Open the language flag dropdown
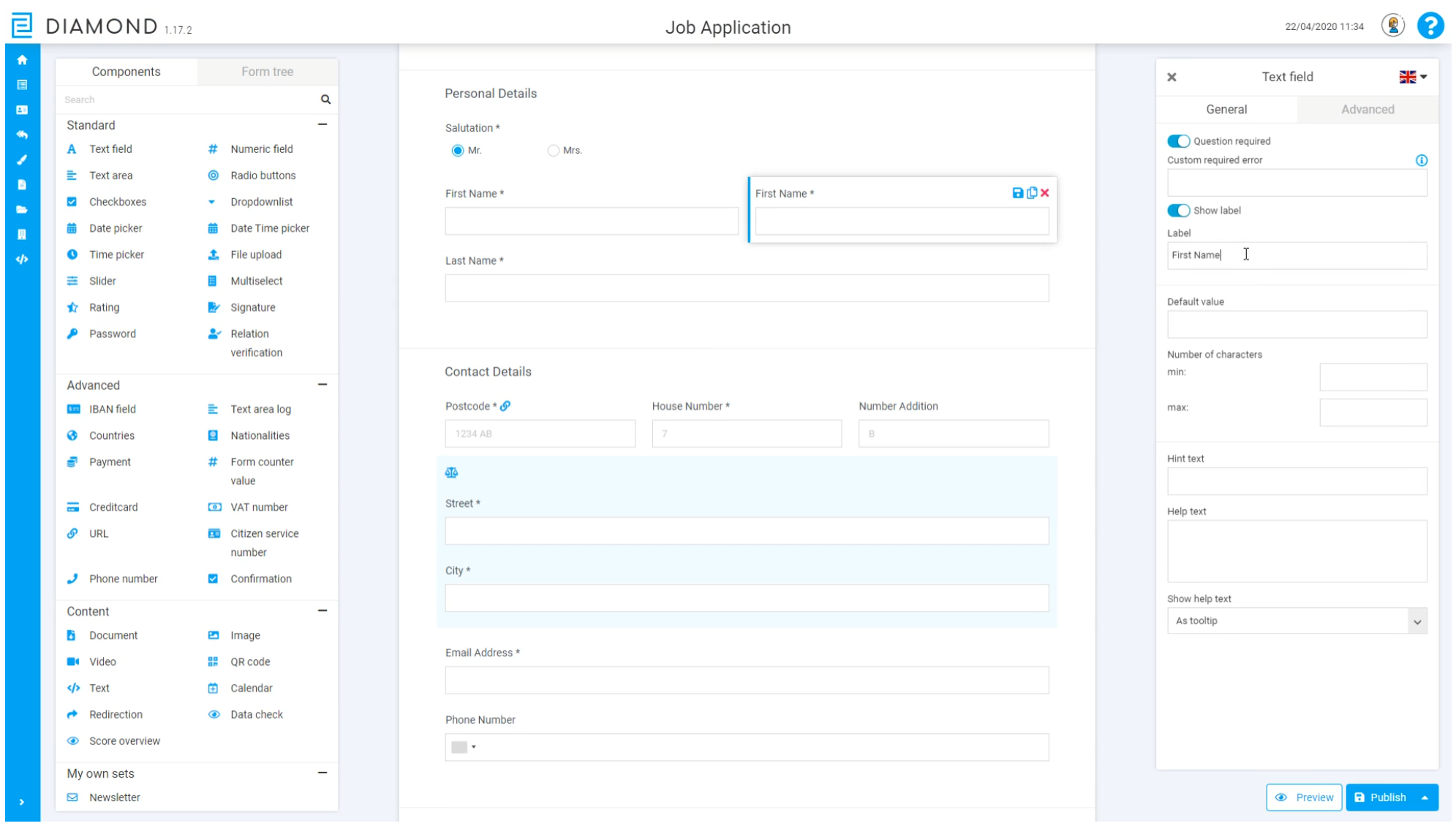Viewport: 1456px width, 826px height. tap(1411, 76)
